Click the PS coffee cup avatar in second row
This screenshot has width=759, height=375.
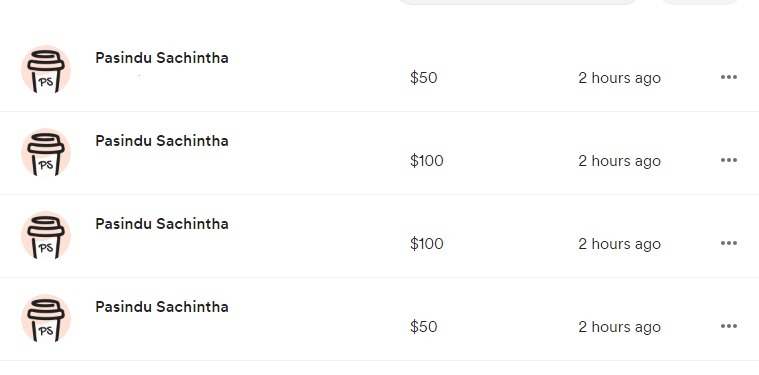(x=46, y=152)
